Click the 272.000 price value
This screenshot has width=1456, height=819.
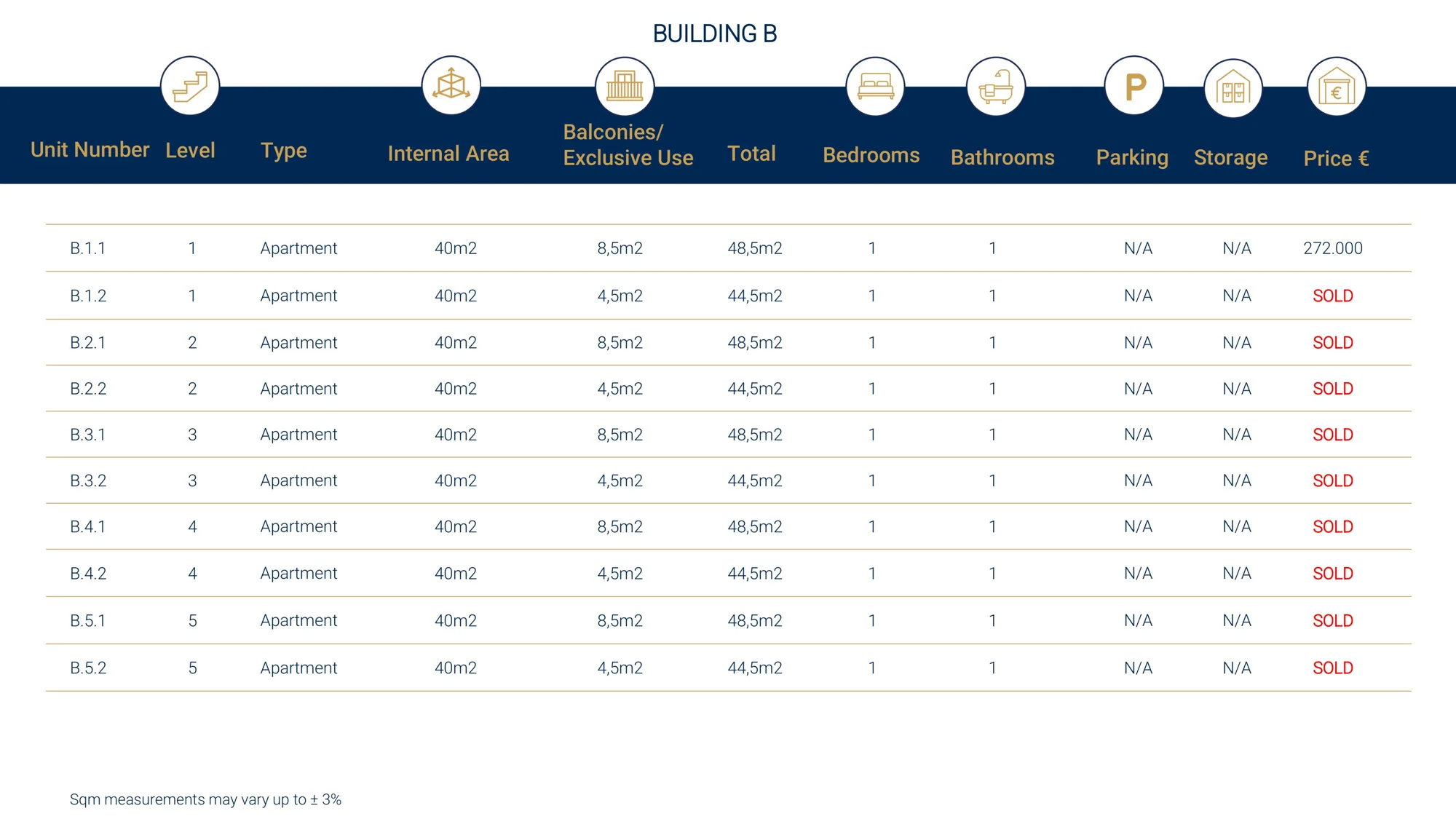click(1333, 248)
